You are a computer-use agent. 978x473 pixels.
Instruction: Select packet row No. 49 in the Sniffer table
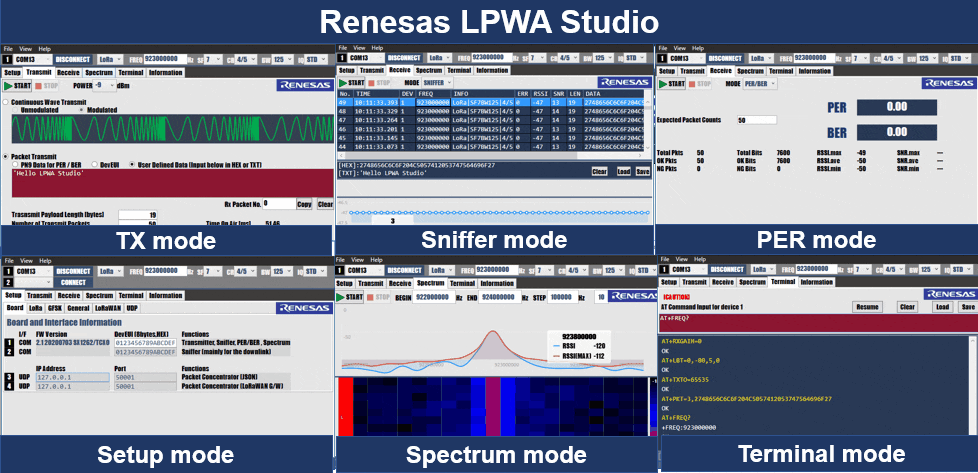pos(490,102)
